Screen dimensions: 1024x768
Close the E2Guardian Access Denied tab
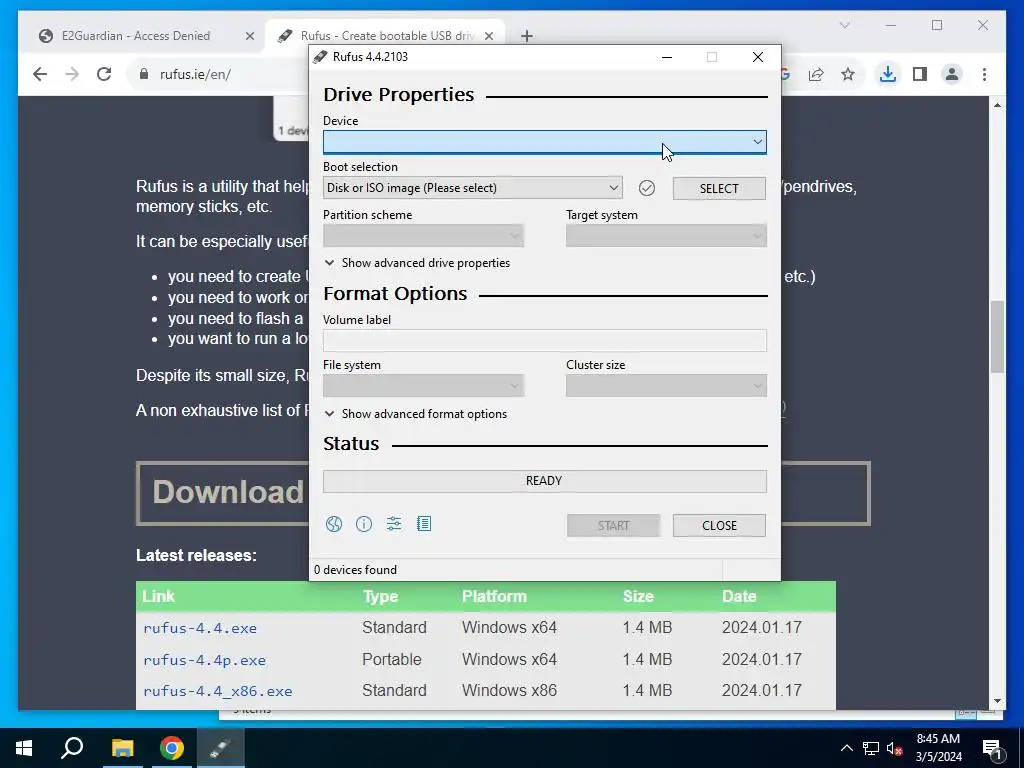(x=249, y=36)
